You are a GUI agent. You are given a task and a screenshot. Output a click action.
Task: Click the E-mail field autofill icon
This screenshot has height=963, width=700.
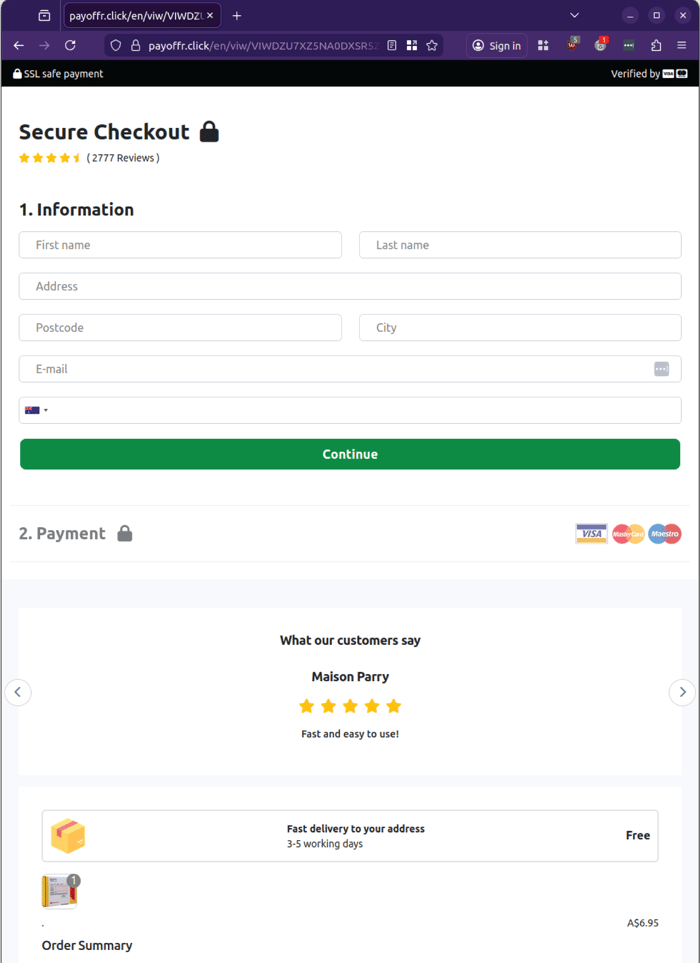[x=661, y=369]
